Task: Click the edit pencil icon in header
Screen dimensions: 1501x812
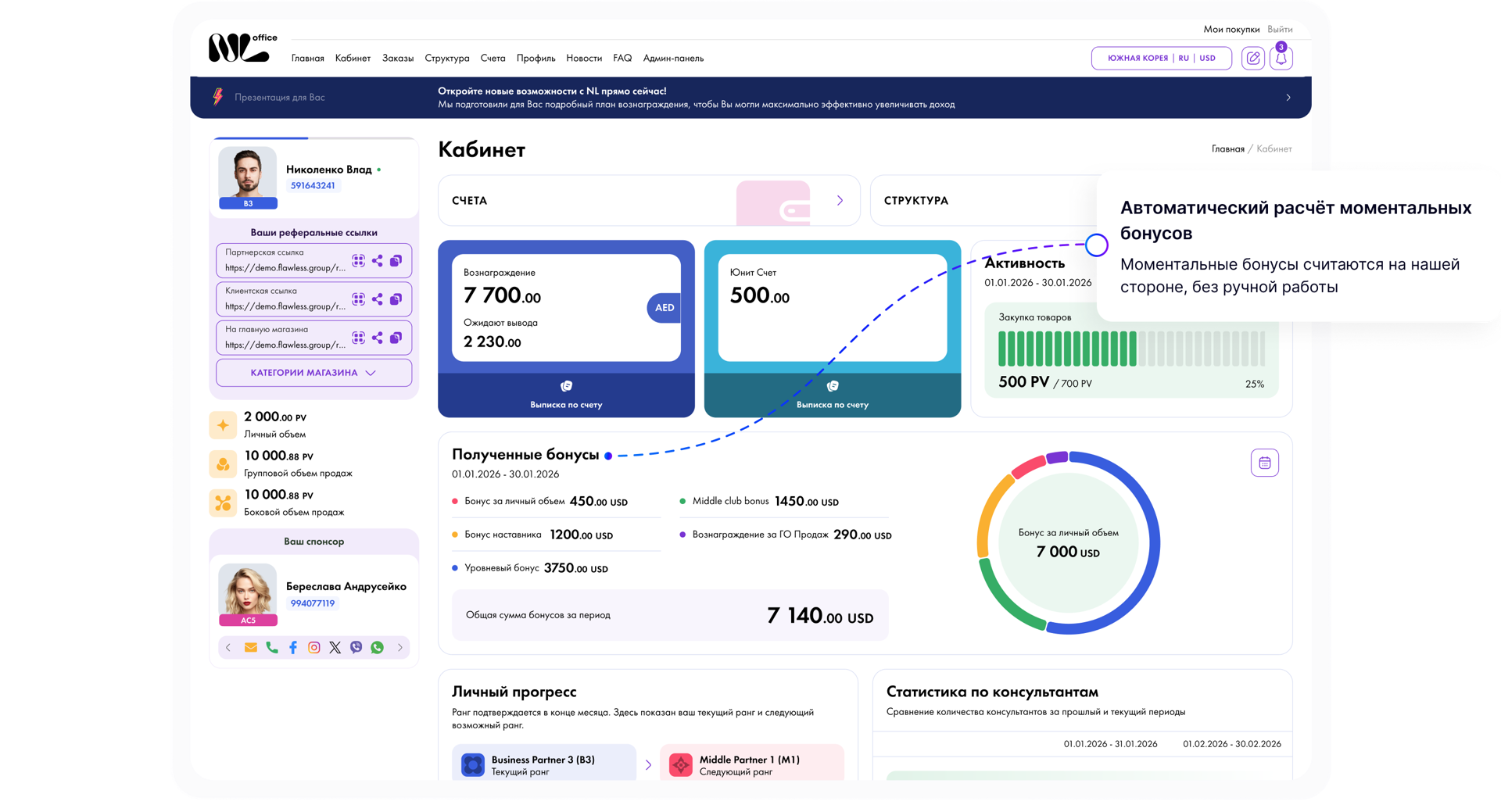Action: [x=1252, y=59]
